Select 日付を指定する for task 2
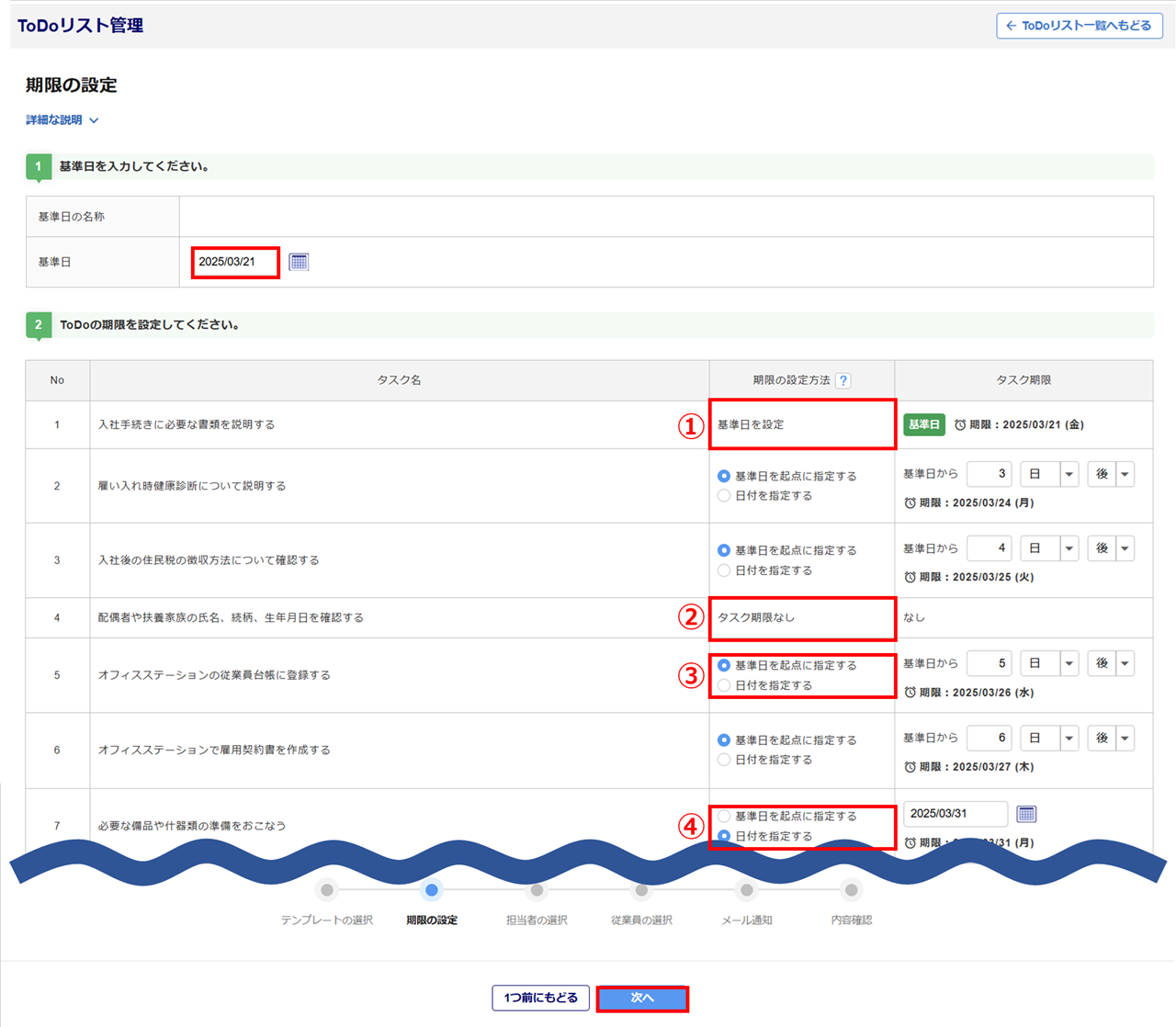 (724, 496)
